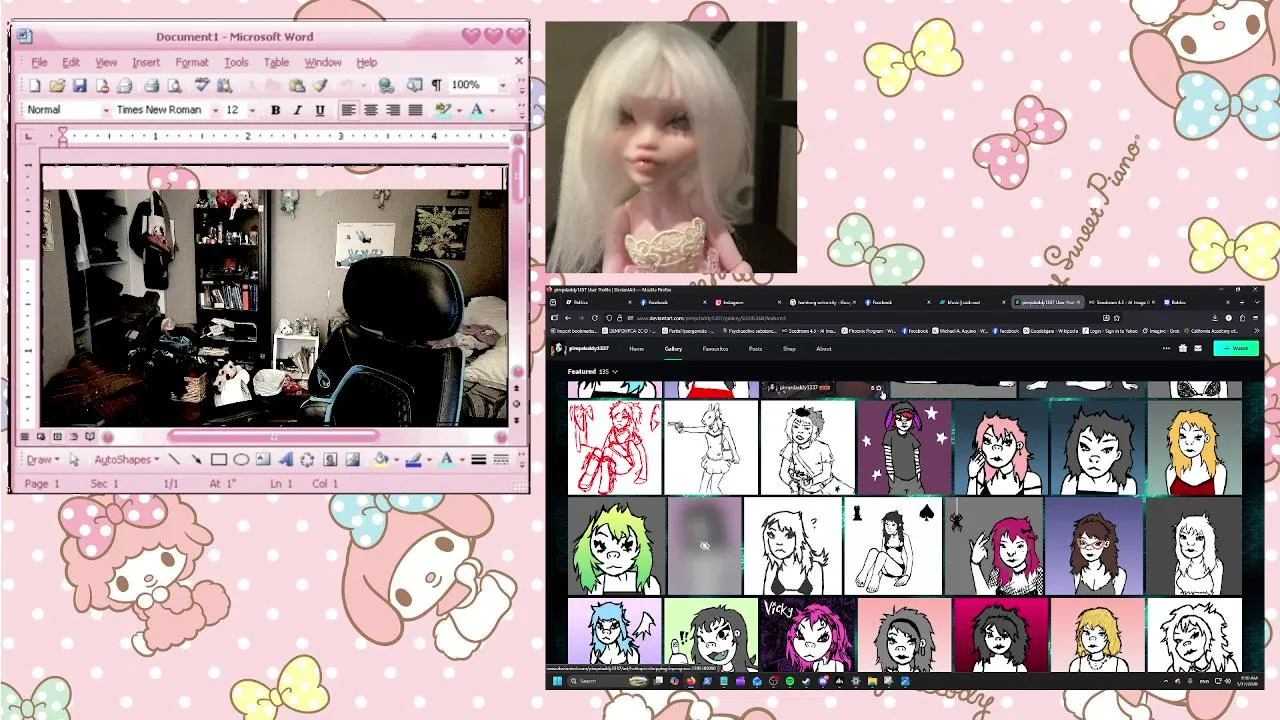Select the Oval drawing tool
Screen dimensions: 1280x720
click(x=241, y=460)
